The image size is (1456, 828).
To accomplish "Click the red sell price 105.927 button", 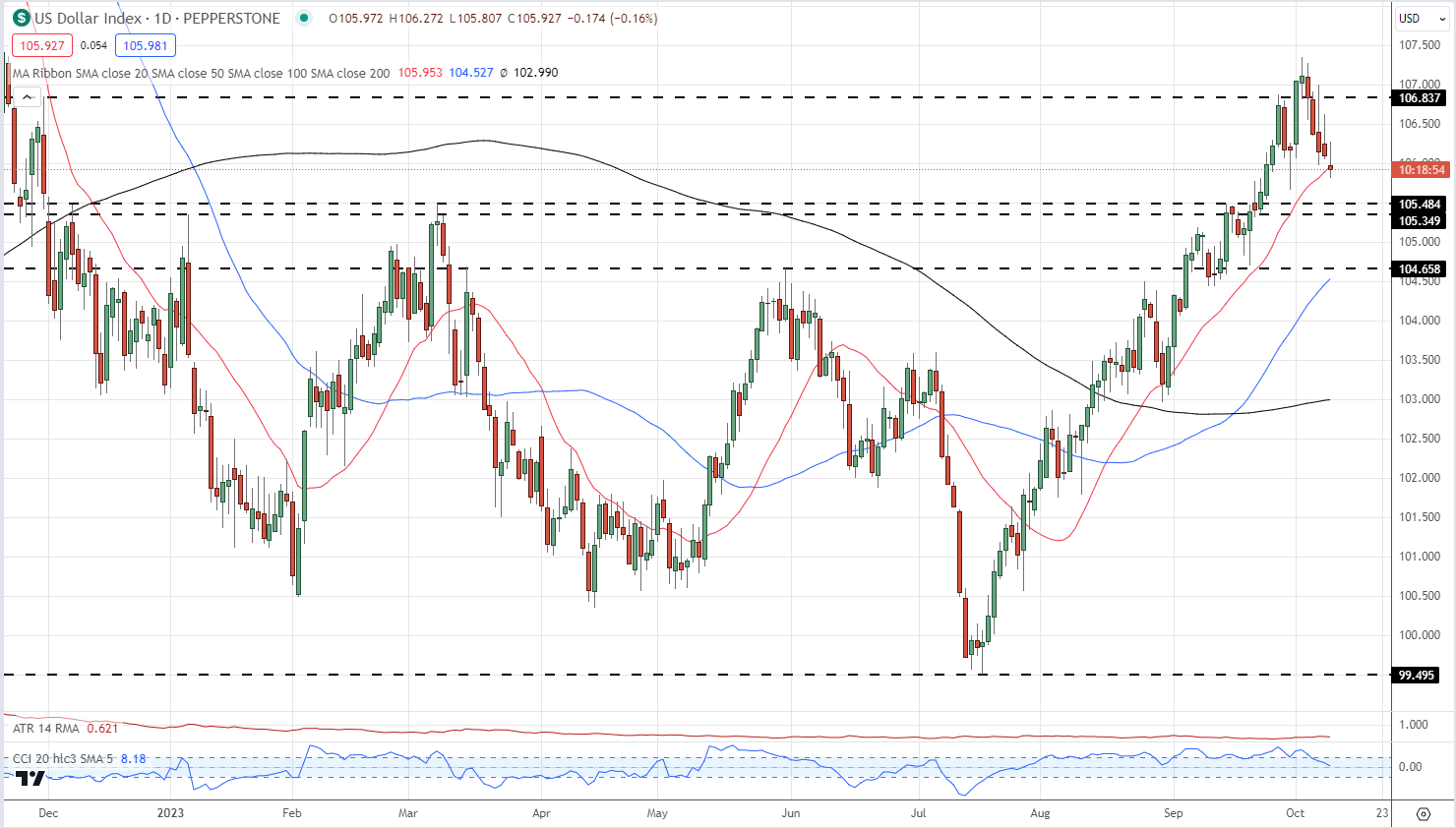I will coord(42,45).
